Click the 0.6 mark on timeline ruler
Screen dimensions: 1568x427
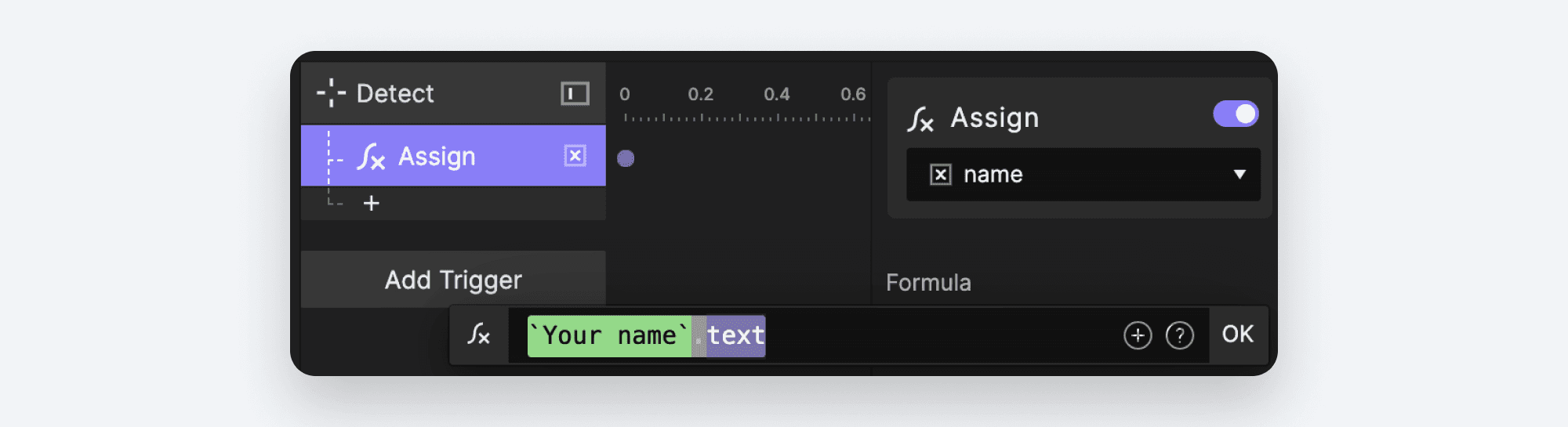(853, 94)
